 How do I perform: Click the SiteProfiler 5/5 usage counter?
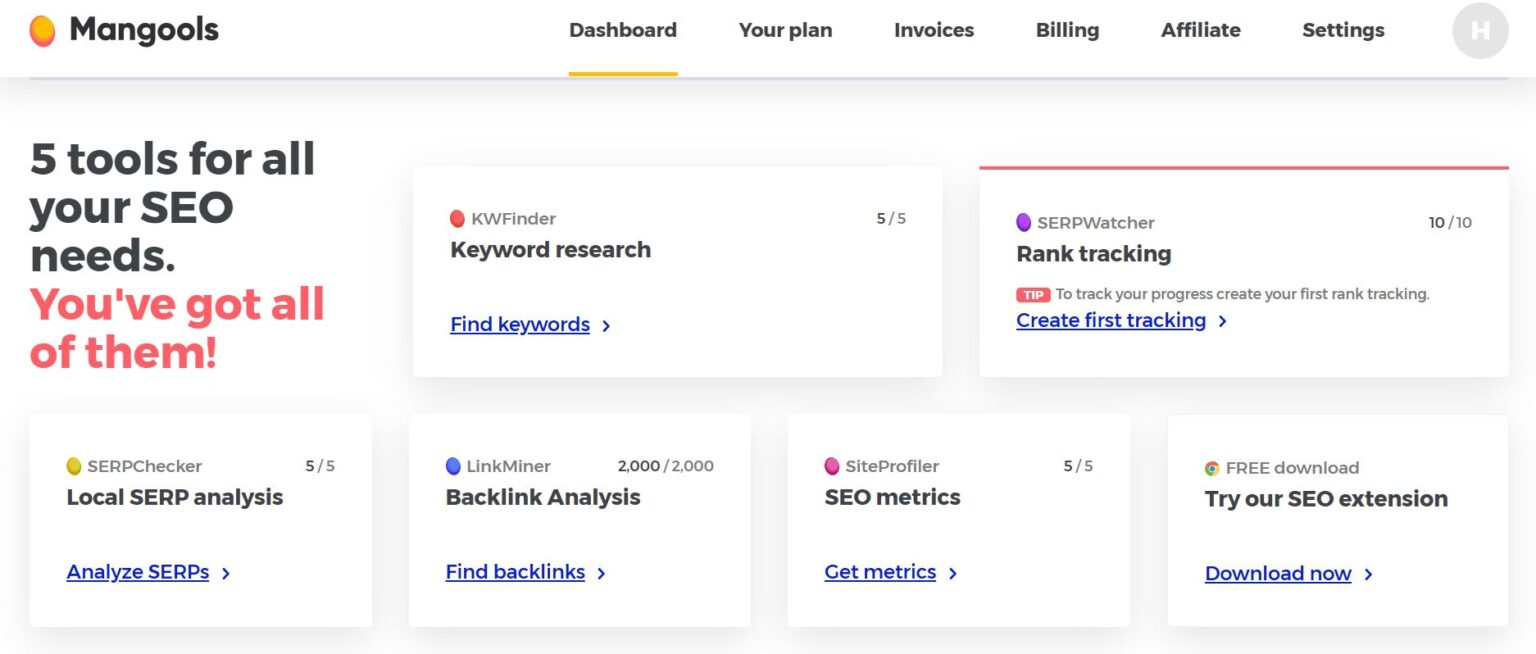tap(1078, 466)
